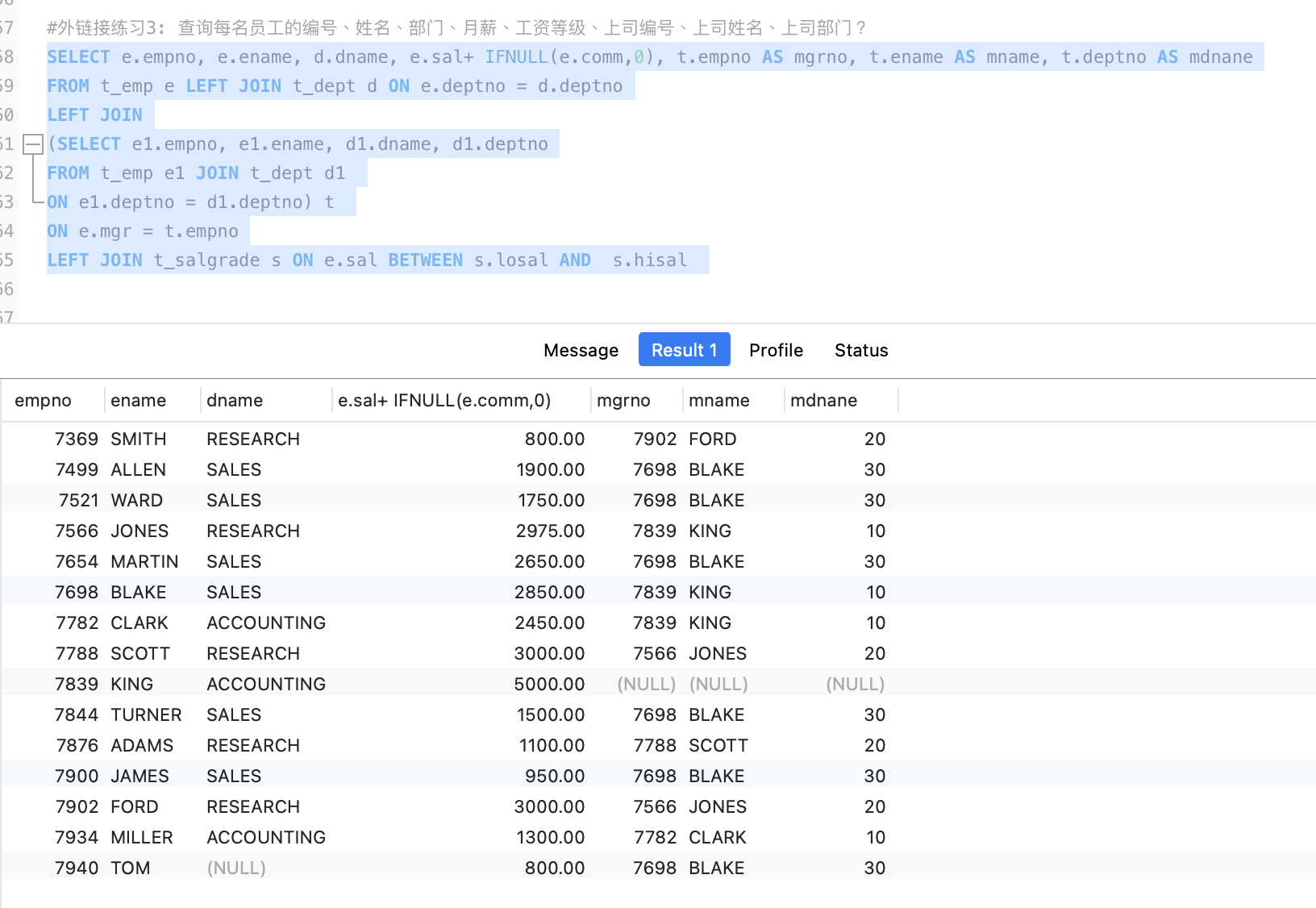Select the ename cell SCOTT
Screen dimensions: 1316x908
(140, 654)
